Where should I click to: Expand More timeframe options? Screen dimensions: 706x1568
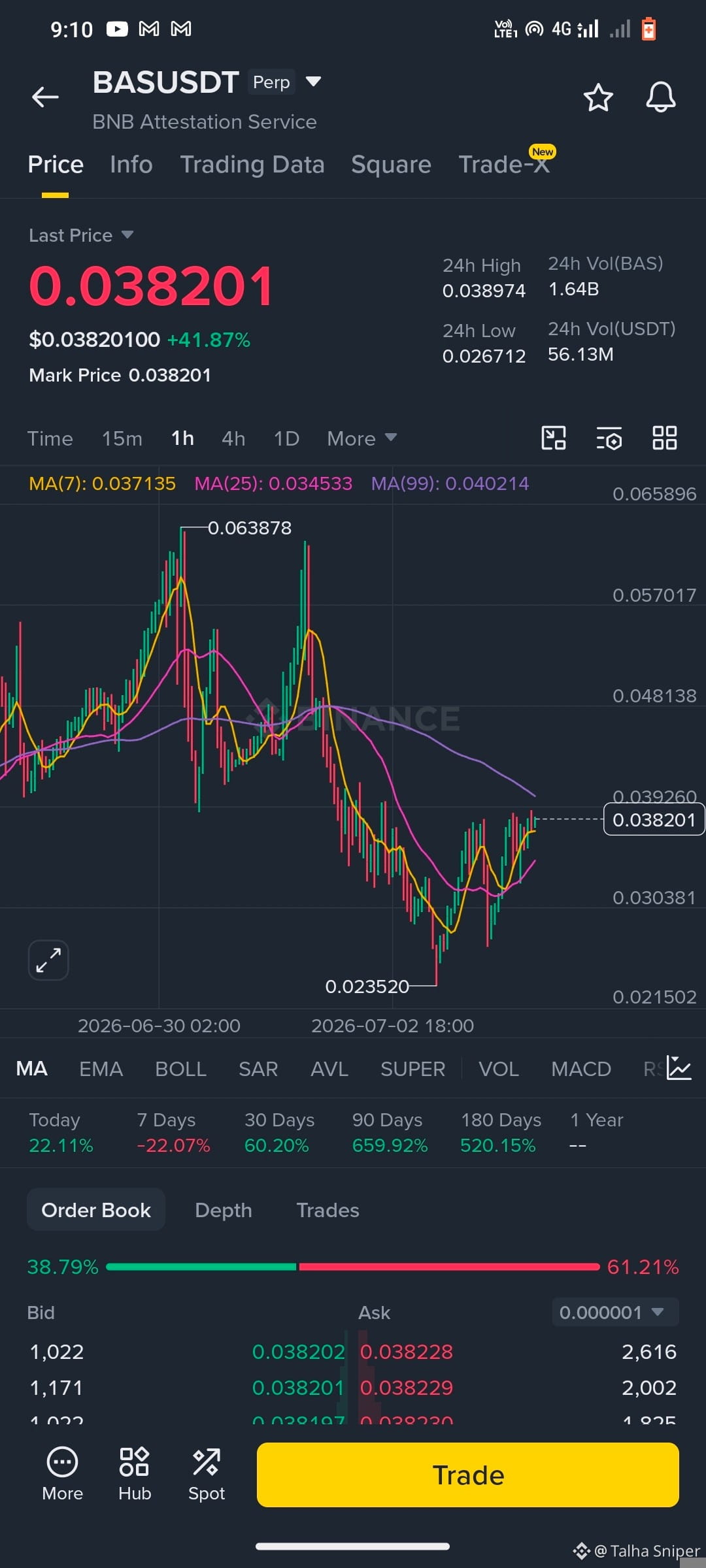pyautogui.click(x=361, y=438)
